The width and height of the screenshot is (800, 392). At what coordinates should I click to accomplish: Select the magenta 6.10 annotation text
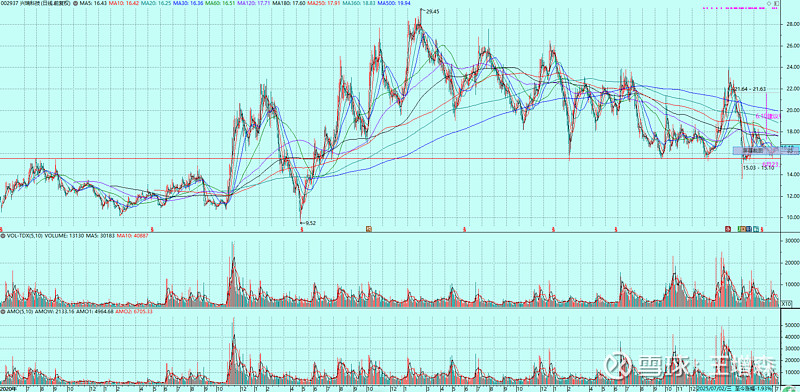[768, 116]
